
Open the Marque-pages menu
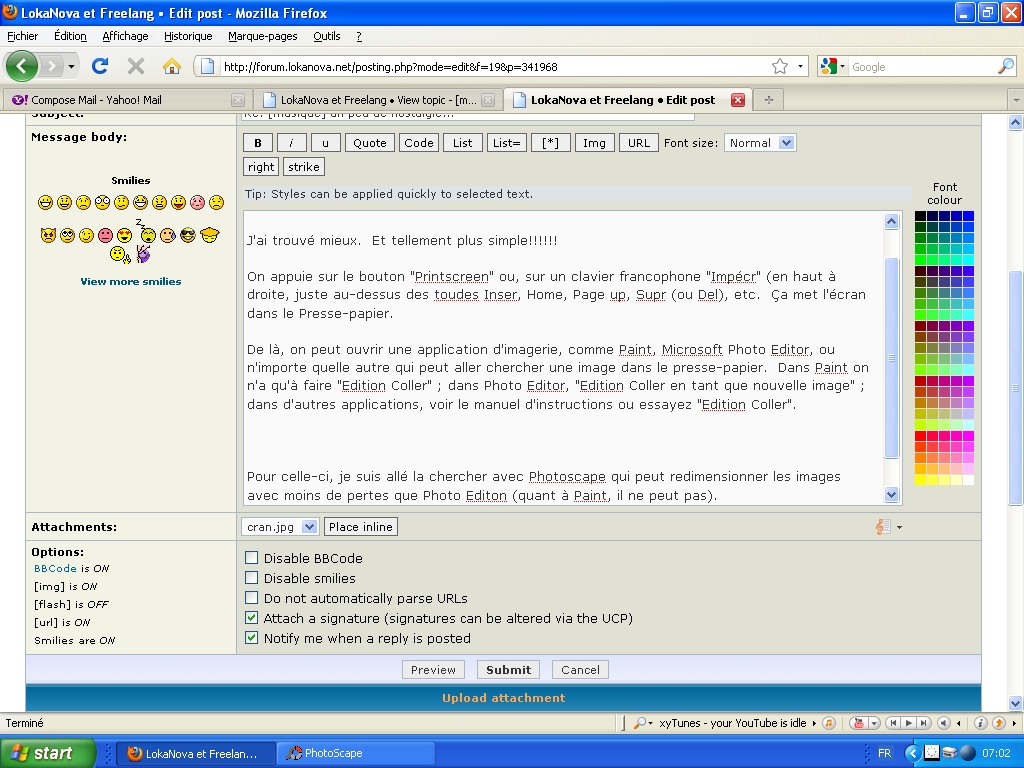click(x=263, y=37)
